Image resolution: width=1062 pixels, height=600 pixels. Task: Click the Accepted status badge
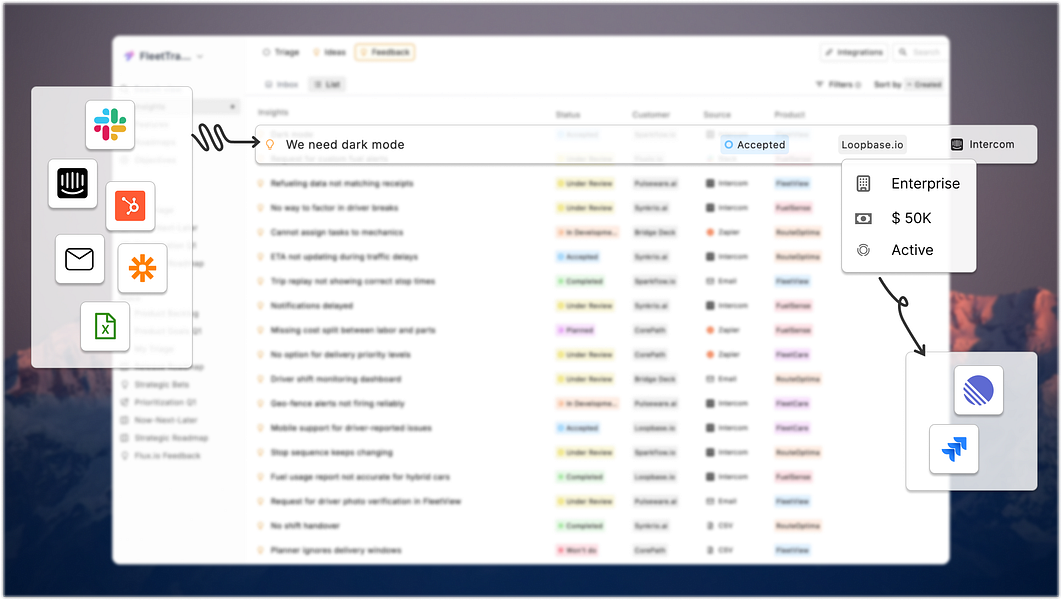(x=755, y=145)
